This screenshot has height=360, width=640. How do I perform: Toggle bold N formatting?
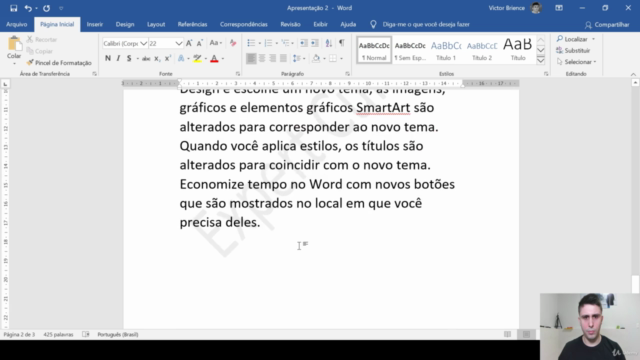tap(108, 58)
